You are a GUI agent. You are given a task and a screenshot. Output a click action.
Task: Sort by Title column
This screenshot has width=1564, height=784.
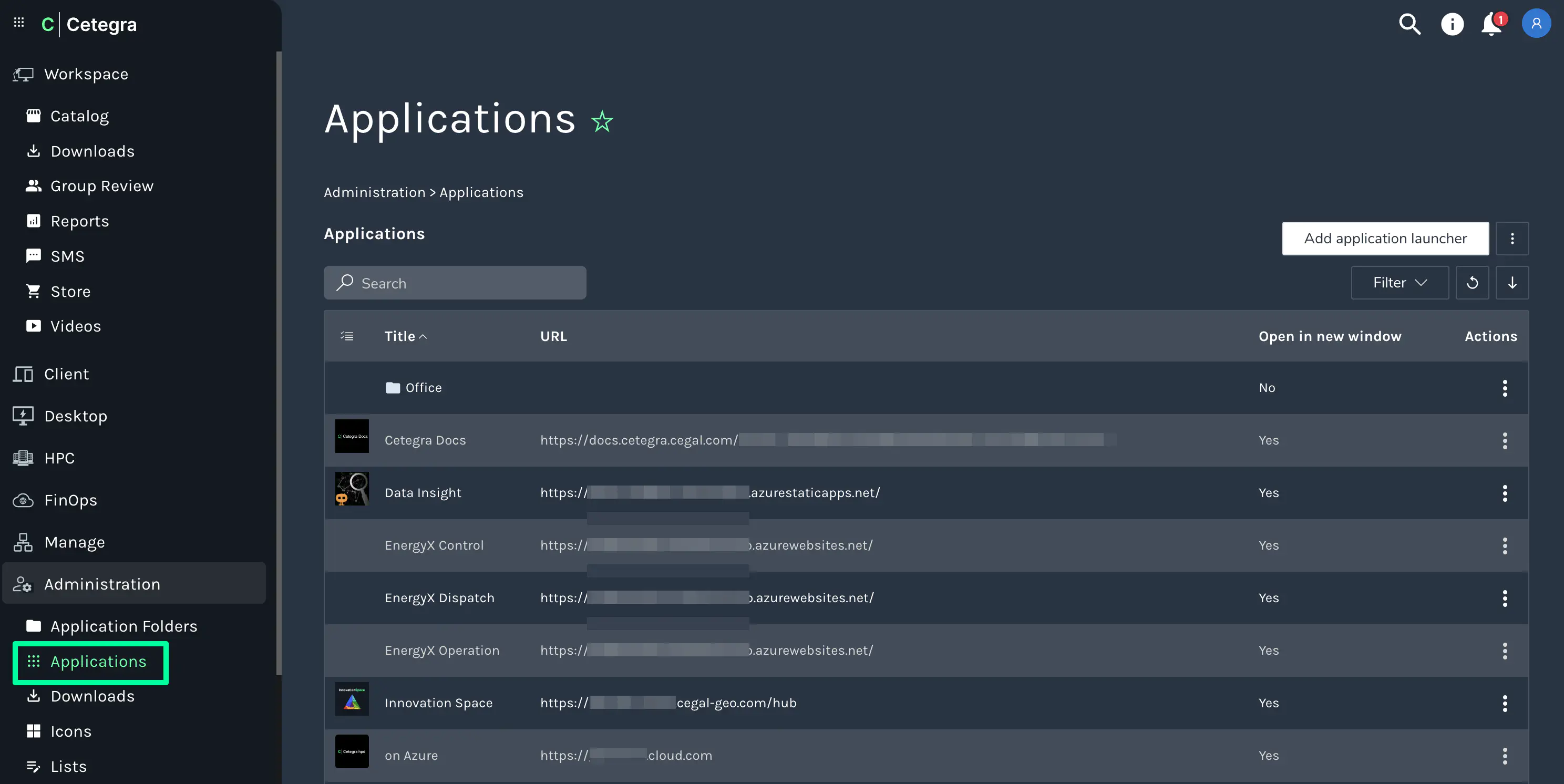pos(405,336)
